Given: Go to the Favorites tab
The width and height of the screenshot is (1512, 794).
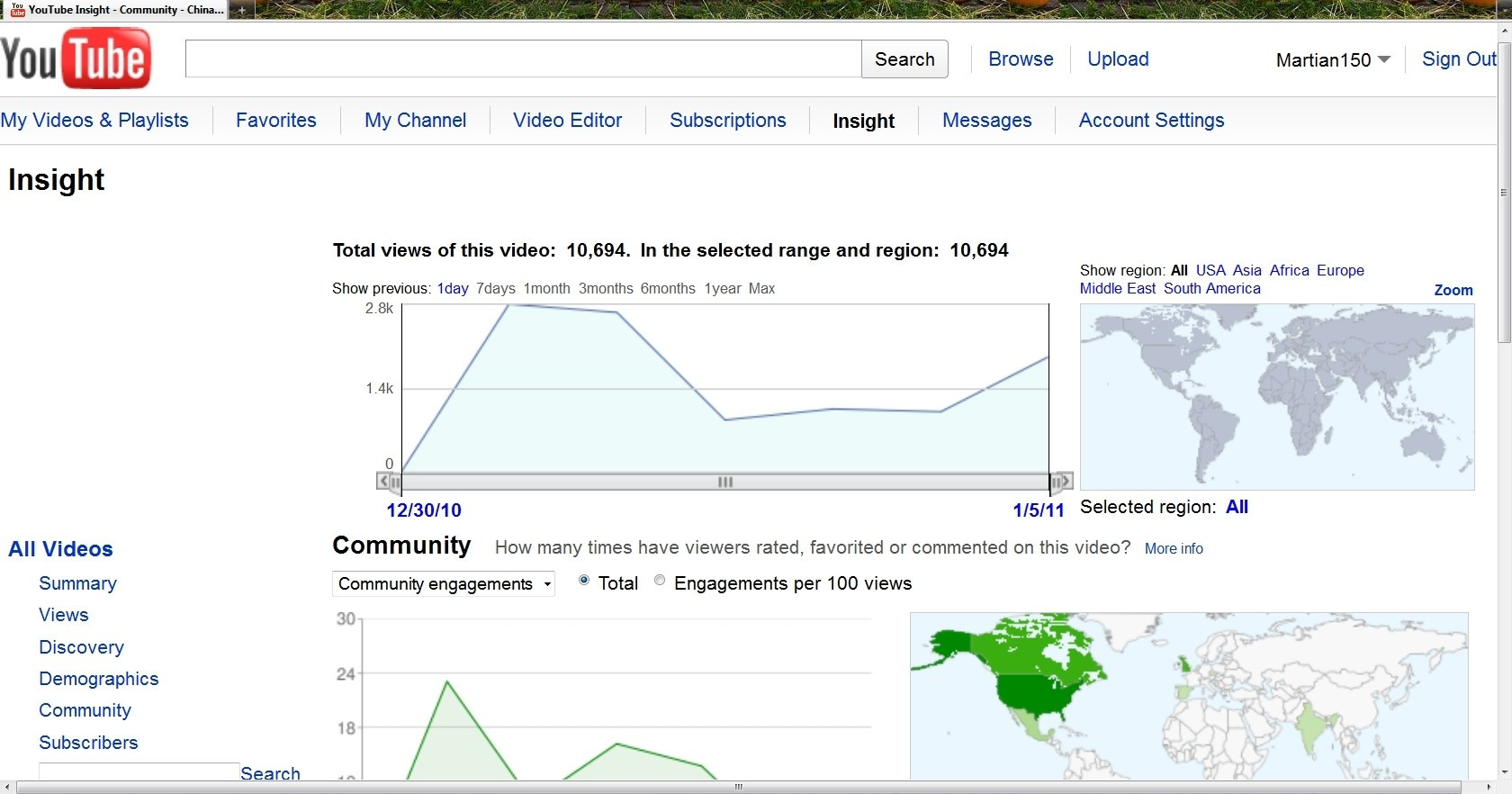Looking at the screenshot, I should tap(276, 120).
